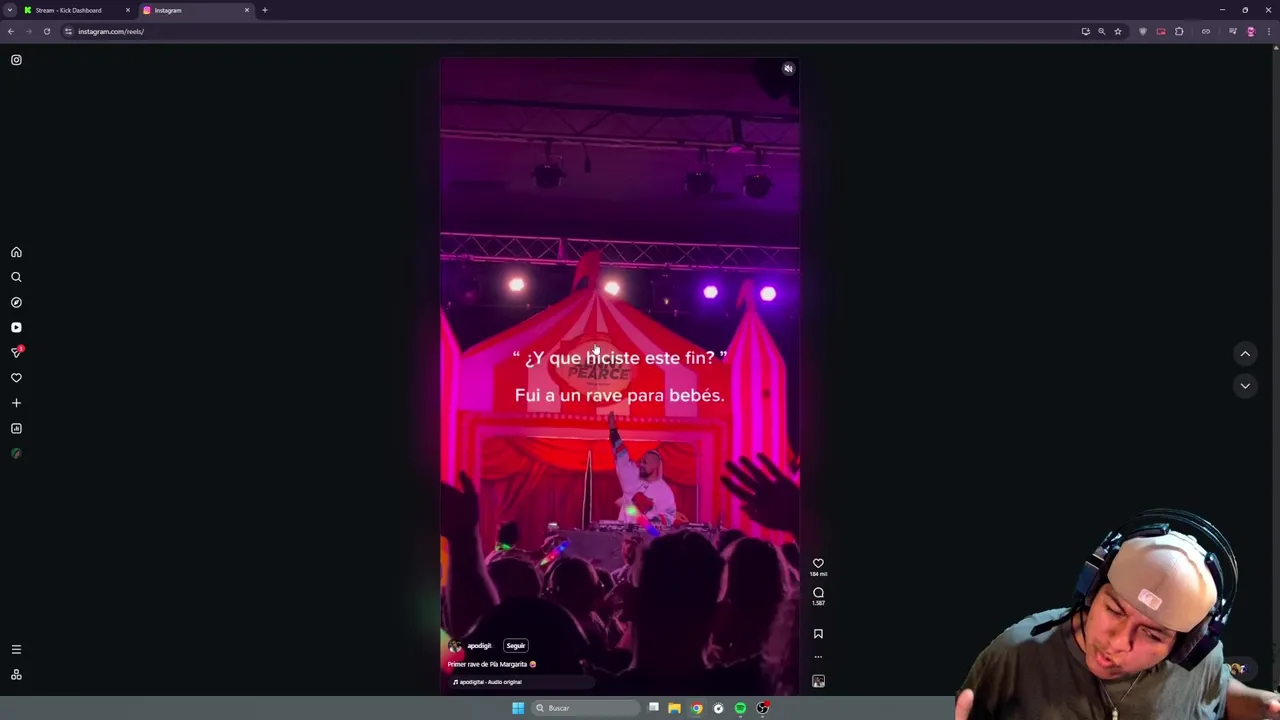The image size is (1280, 720).
Task: Open the Reels icon in sidebar
Action: [x=16, y=327]
